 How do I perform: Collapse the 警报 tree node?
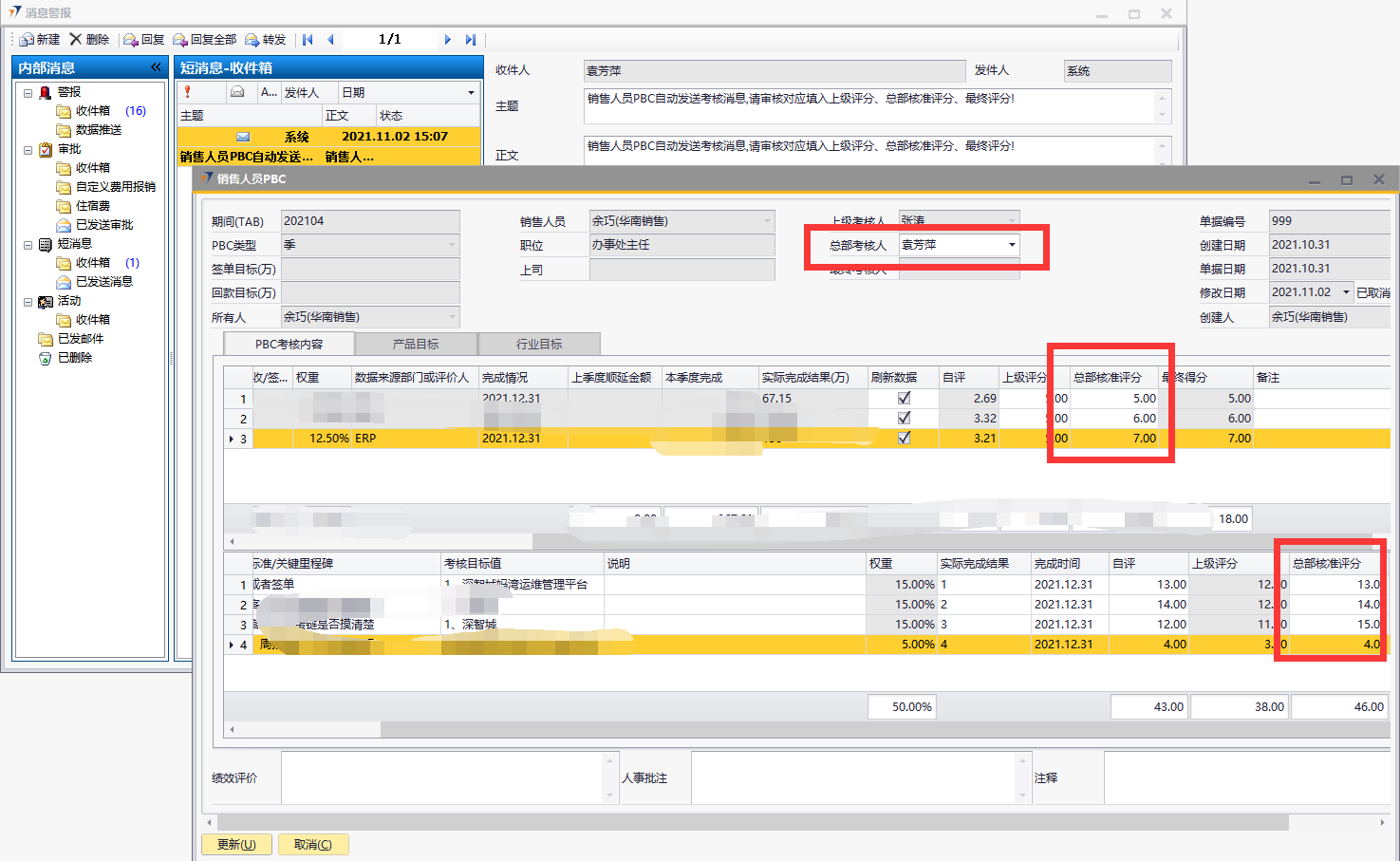28,93
